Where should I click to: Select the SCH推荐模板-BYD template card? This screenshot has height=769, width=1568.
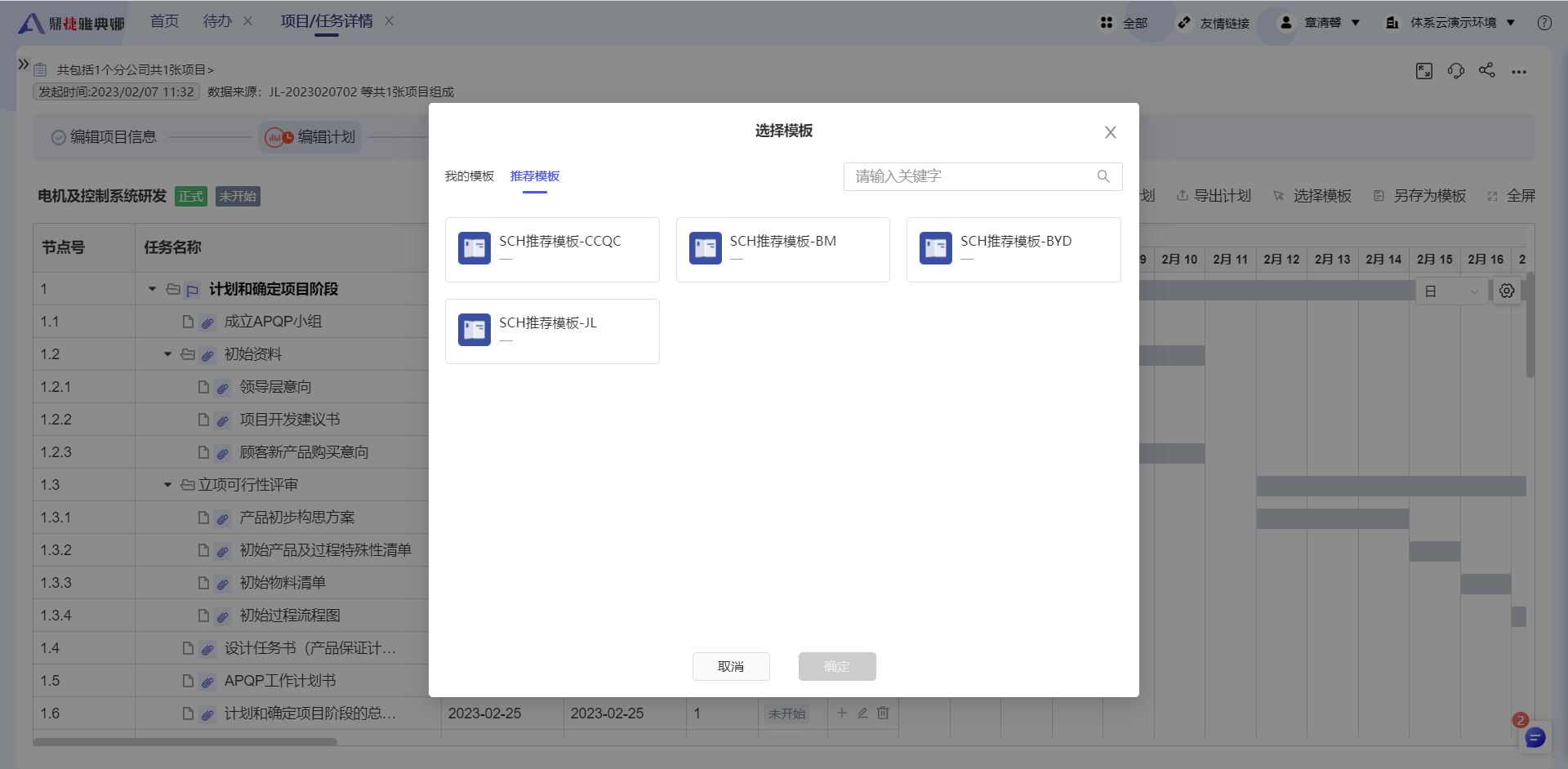1013,250
